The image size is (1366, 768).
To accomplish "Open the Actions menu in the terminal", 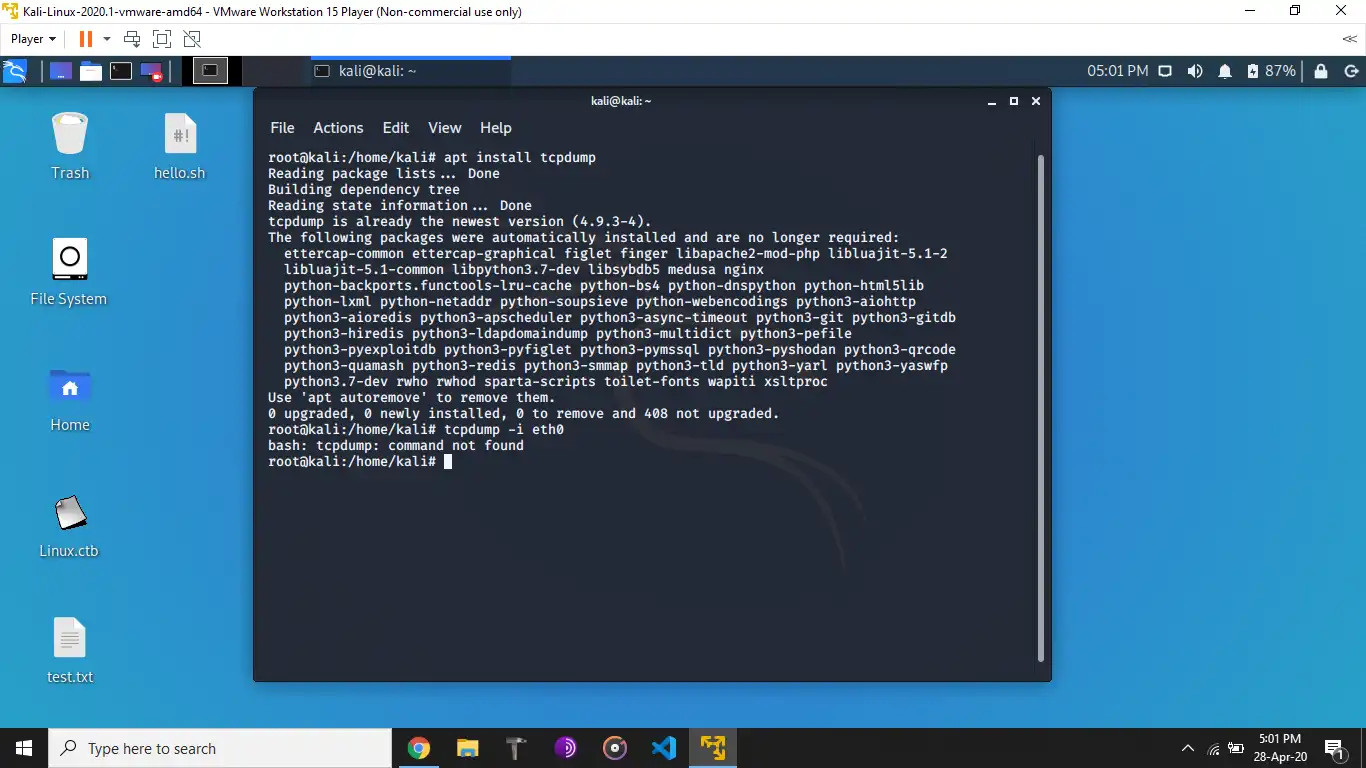I will (338, 128).
